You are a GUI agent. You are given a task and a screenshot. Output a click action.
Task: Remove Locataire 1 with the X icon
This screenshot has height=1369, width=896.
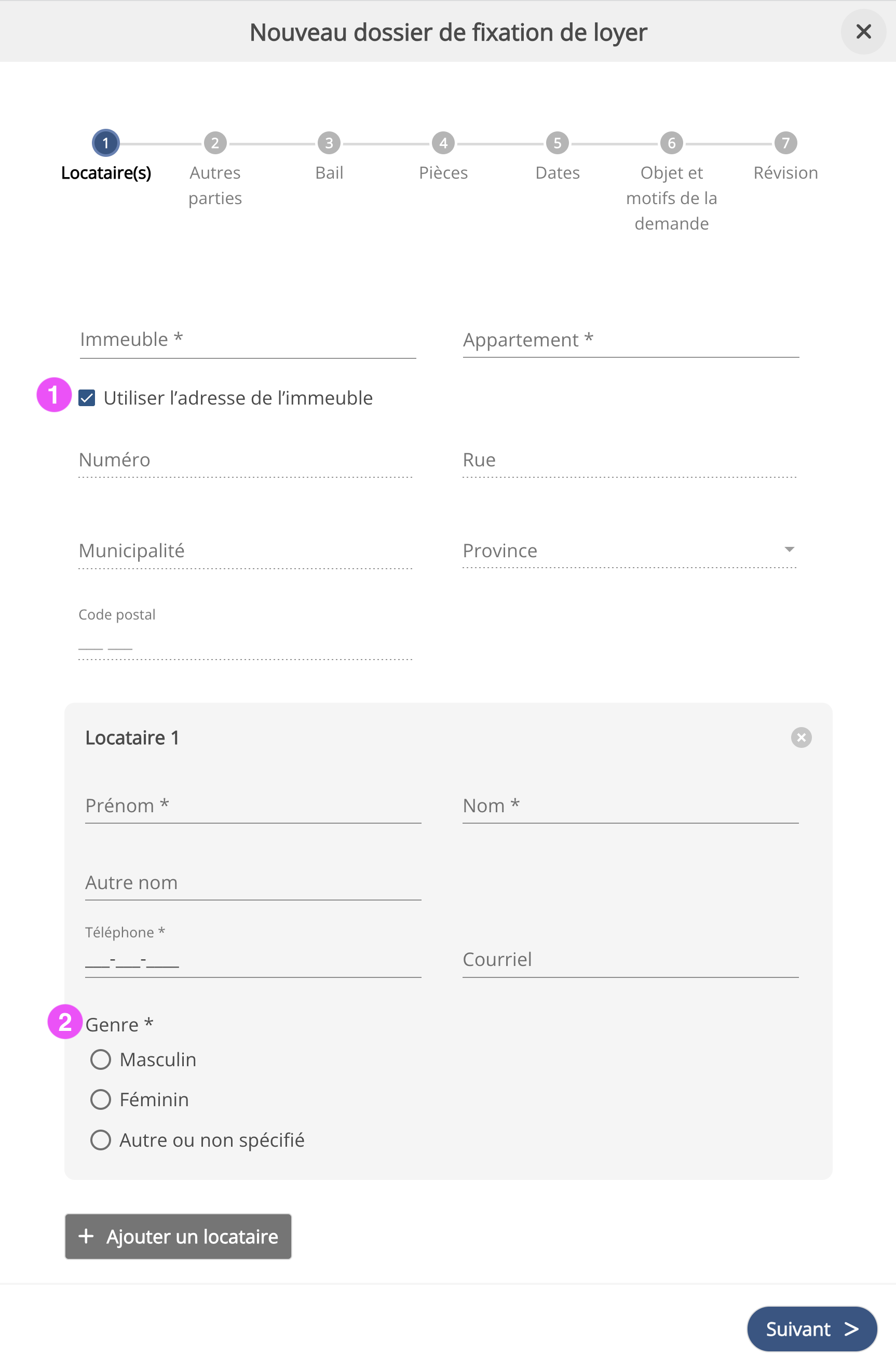click(x=801, y=737)
